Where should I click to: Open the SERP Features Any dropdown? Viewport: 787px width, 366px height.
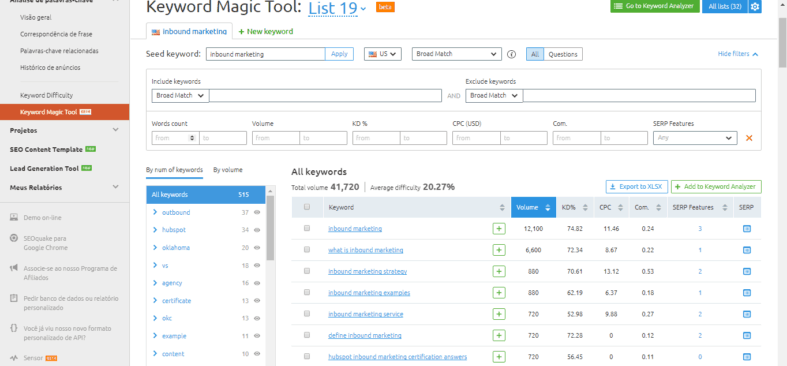[695, 138]
